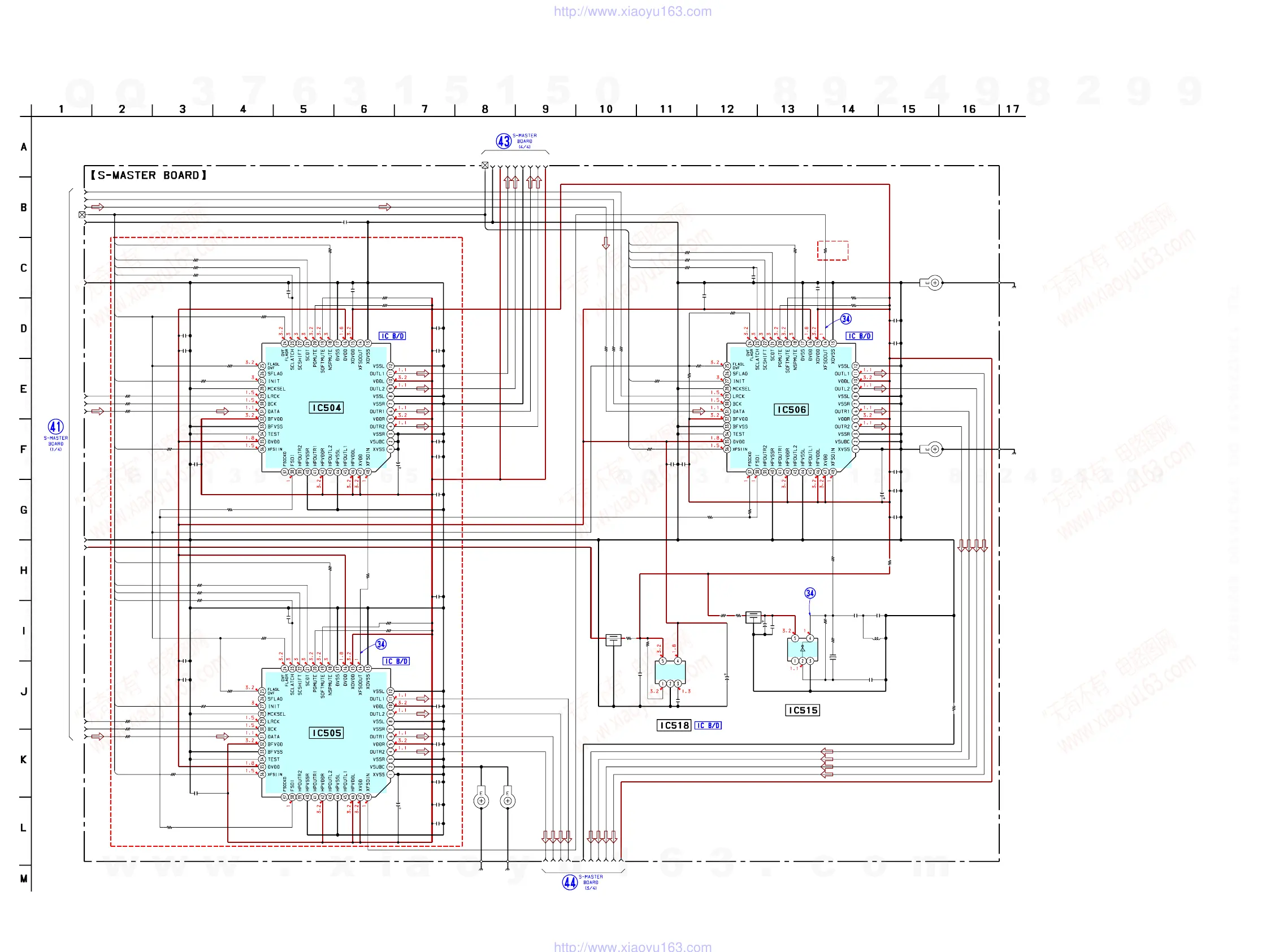This screenshot has height=952, width=1266.
Task: Click the circled 43 board connector marker
Action: point(503,141)
